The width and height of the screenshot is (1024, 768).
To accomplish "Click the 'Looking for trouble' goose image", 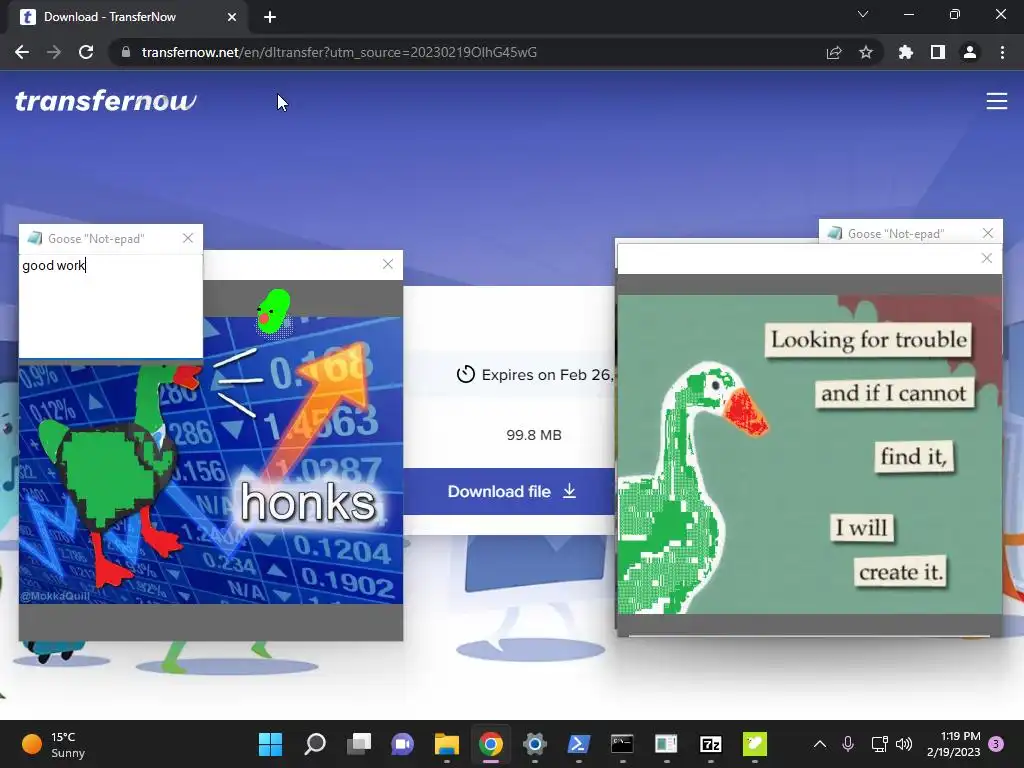I will (x=809, y=454).
